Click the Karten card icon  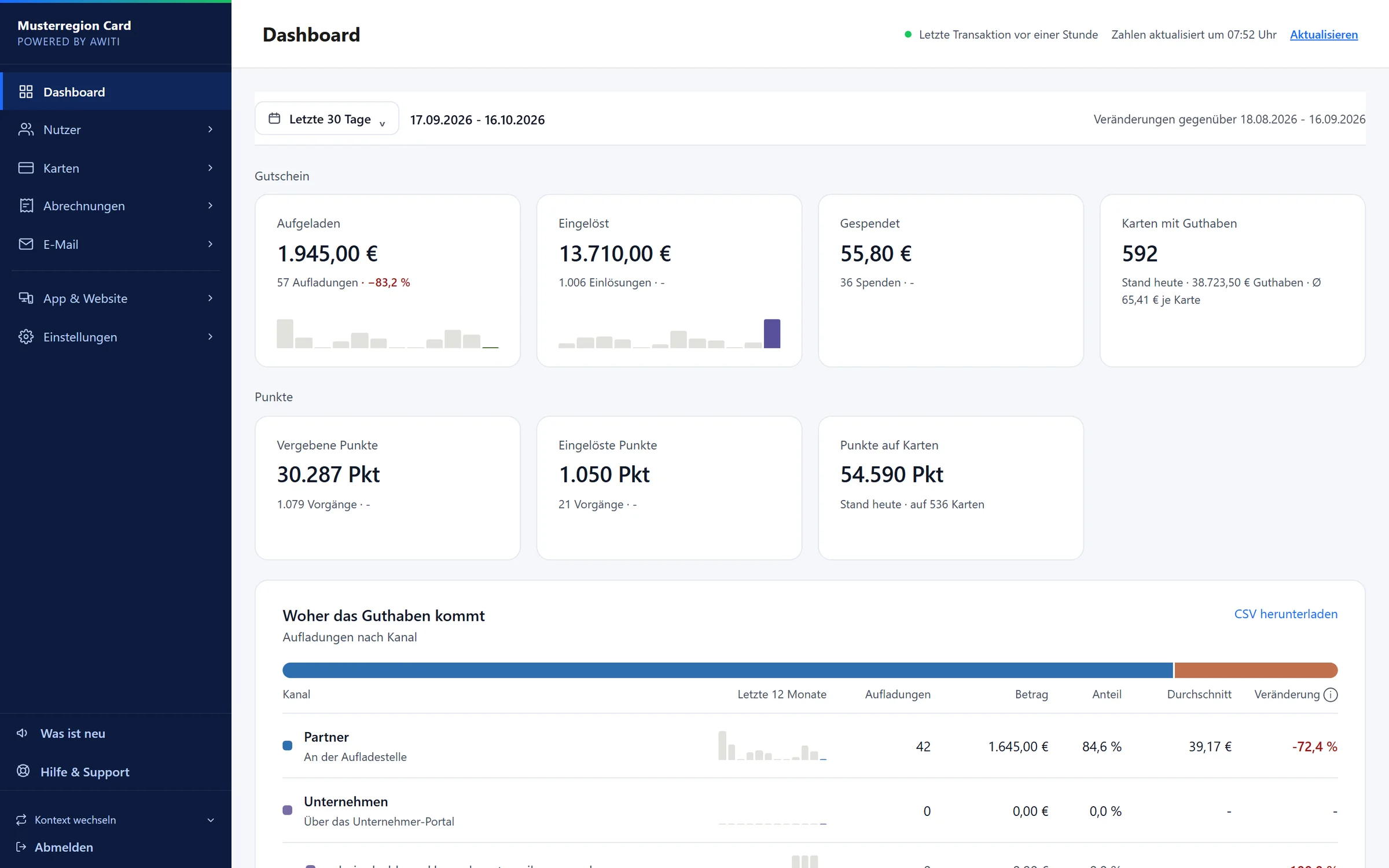click(x=26, y=168)
